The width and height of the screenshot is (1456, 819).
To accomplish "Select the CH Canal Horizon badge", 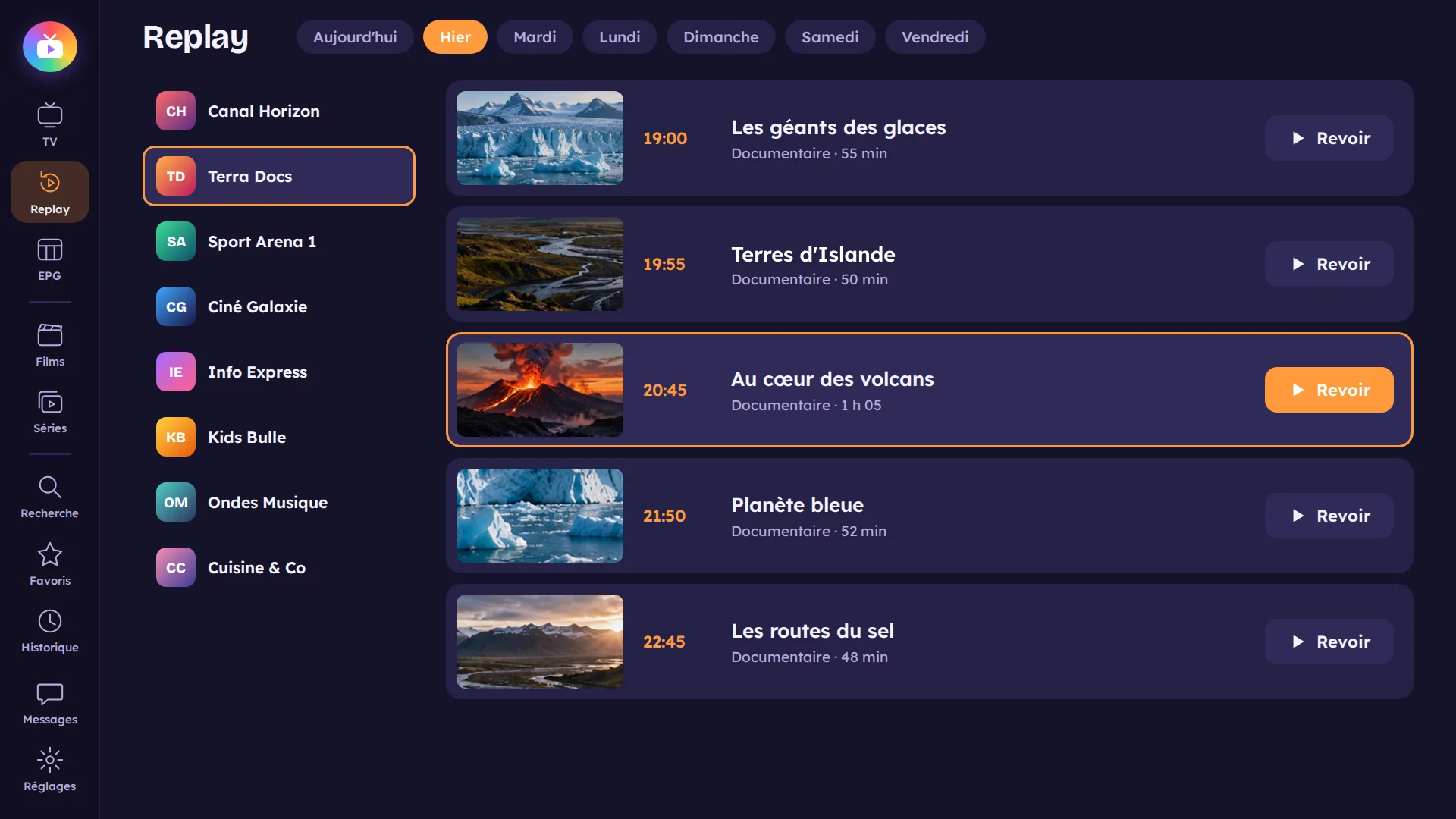I will pyautogui.click(x=176, y=111).
